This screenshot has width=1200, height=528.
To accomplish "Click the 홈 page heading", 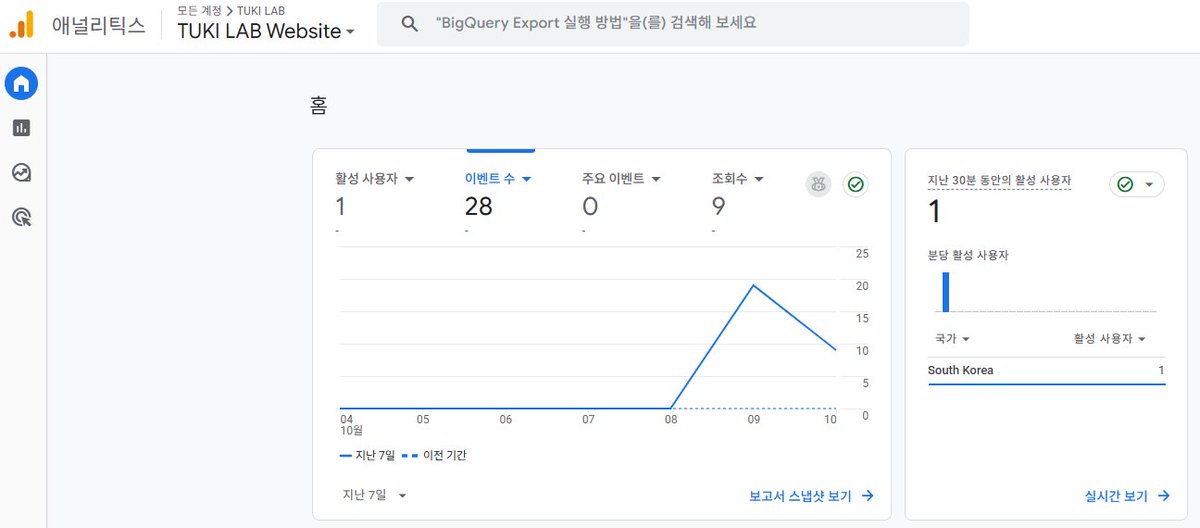I will coord(319,106).
